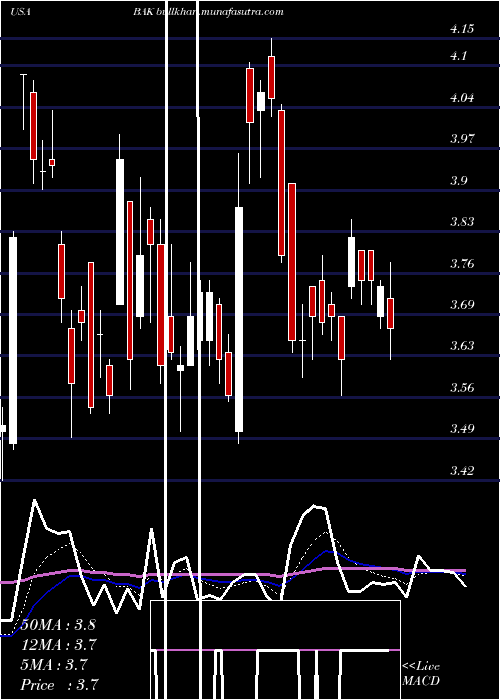
Task: Click the 3.83 price axis label
Action: click(x=462, y=222)
